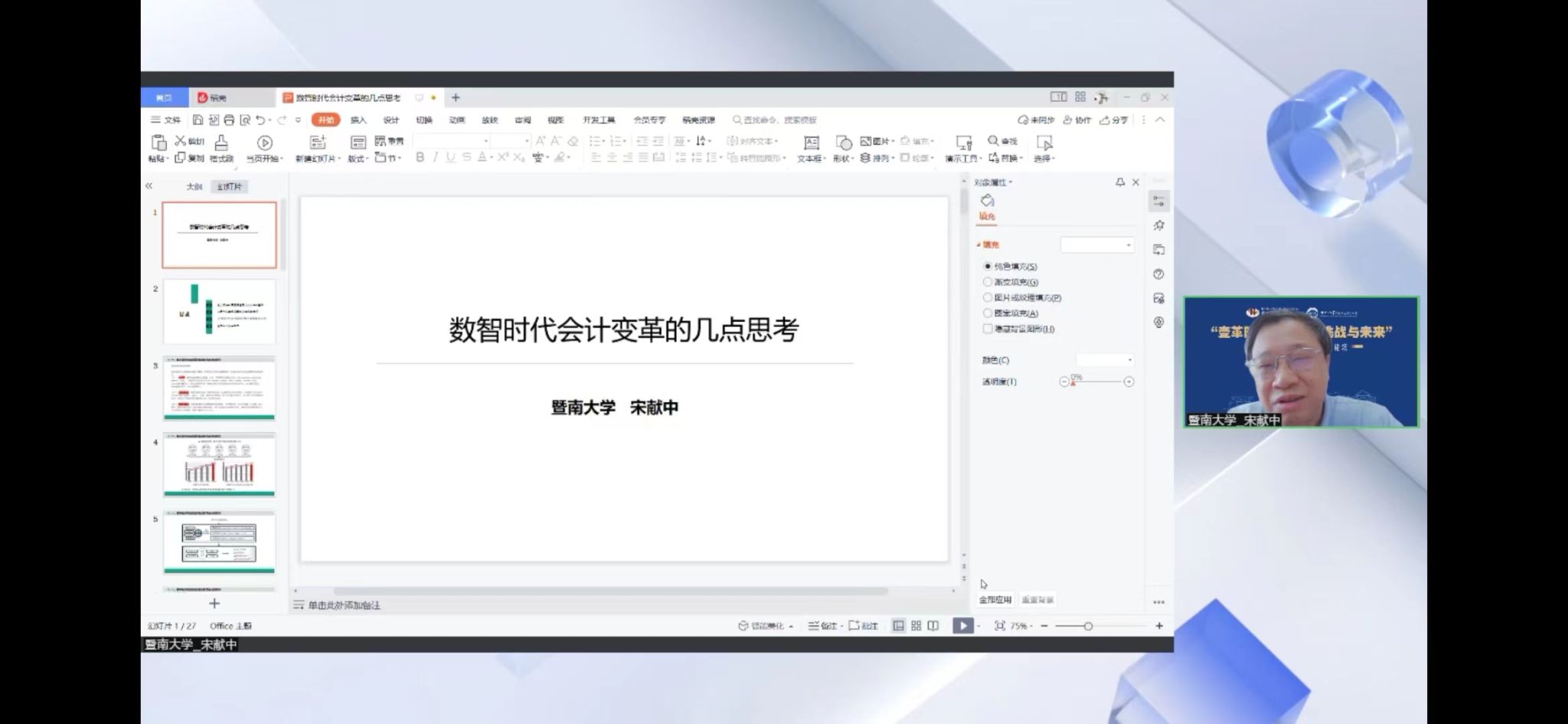
Task: Select slide 4 thumbnail with bar charts
Action: click(x=219, y=466)
